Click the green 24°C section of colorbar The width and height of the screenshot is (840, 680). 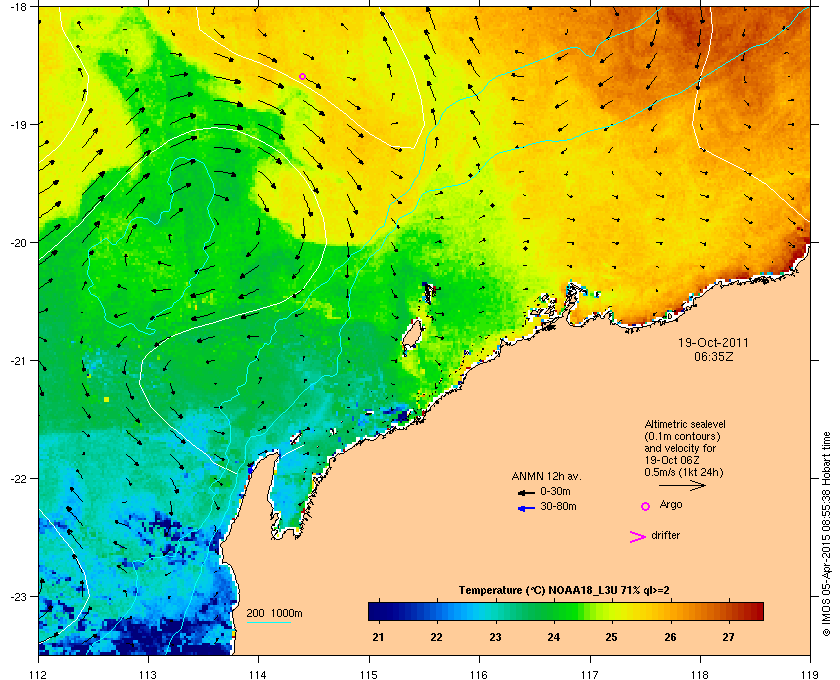point(554,611)
